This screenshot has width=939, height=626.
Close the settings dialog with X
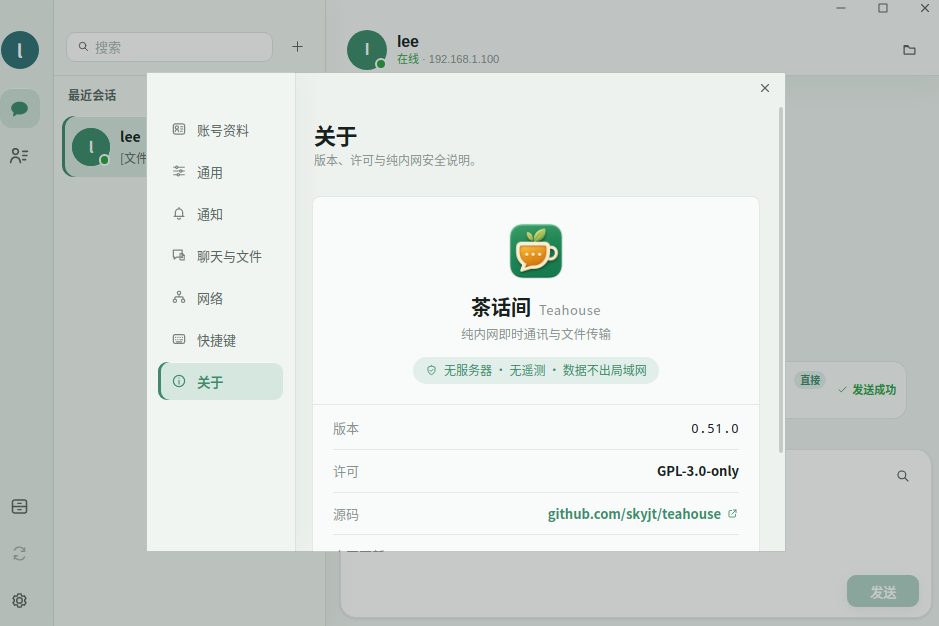pyautogui.click(x=765, y=88)
